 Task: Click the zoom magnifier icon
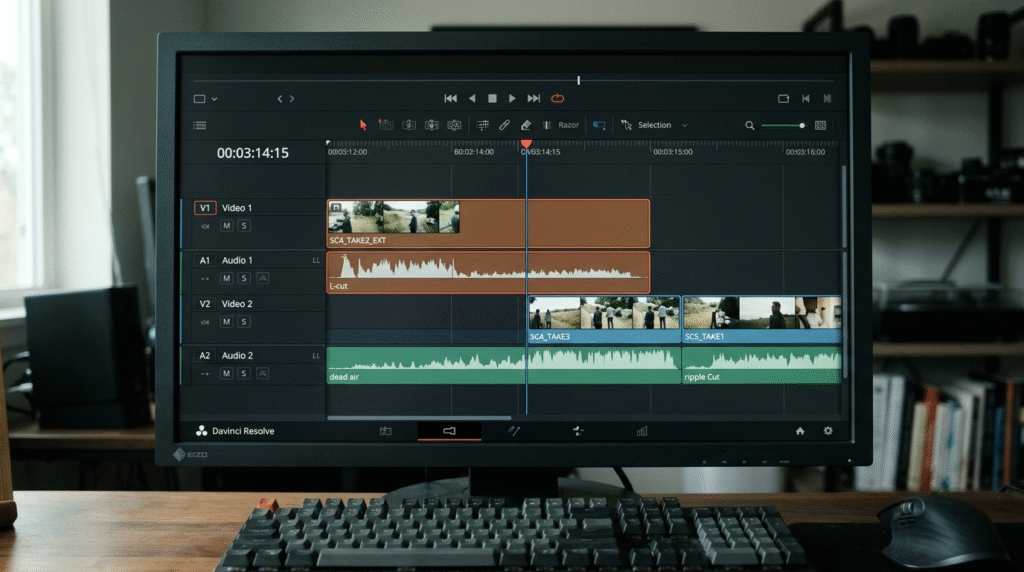click(x=750, y=125)
